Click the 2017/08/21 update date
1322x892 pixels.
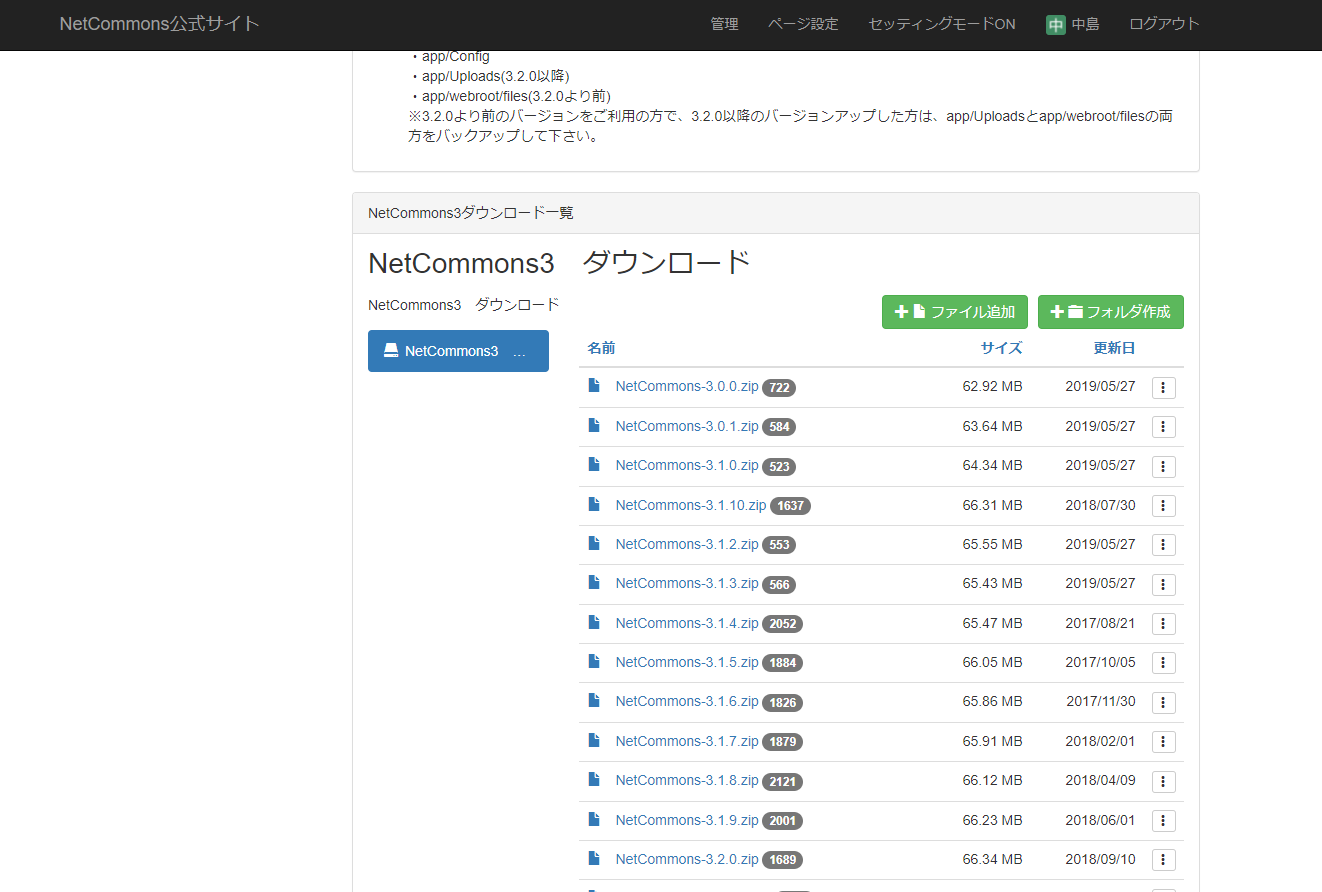pos(1100,623)
